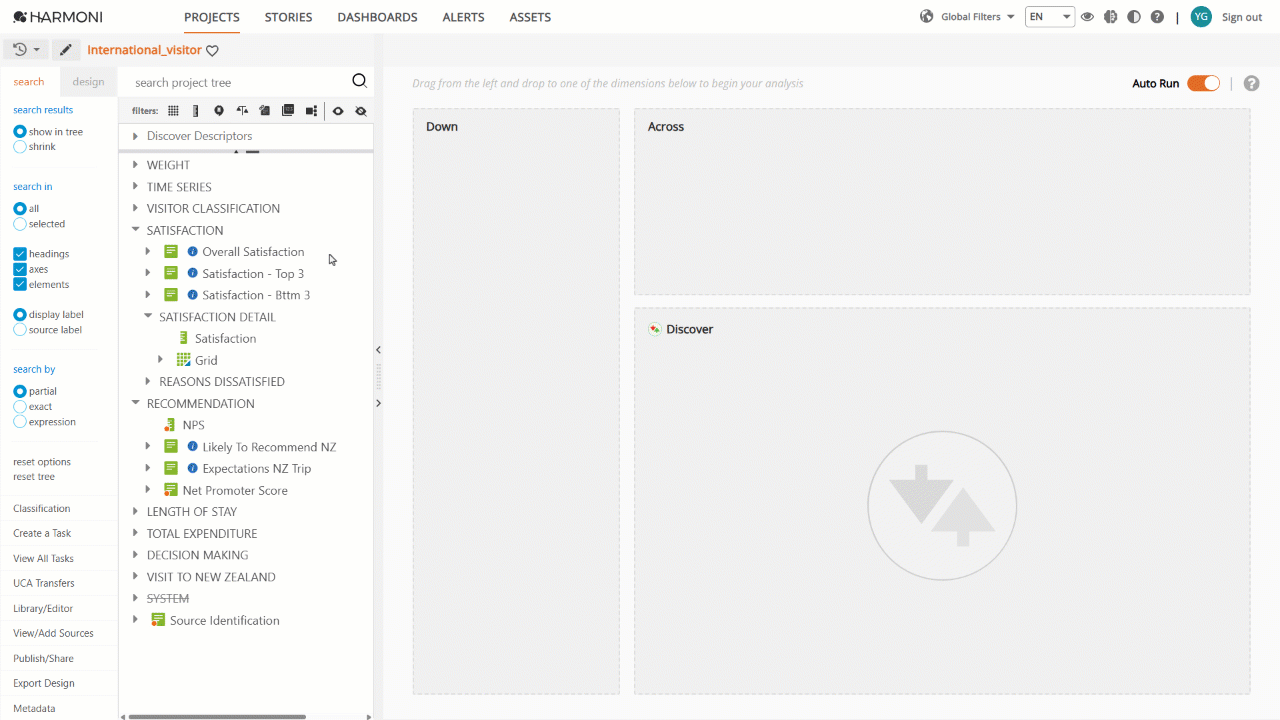1280x720 pixels.
Task: Open help via top bar question mark
Action: (1157, 17)
